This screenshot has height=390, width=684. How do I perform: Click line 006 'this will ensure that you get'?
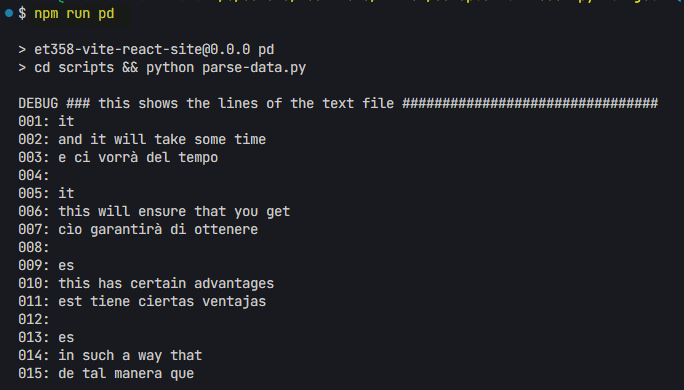(174, 212)
